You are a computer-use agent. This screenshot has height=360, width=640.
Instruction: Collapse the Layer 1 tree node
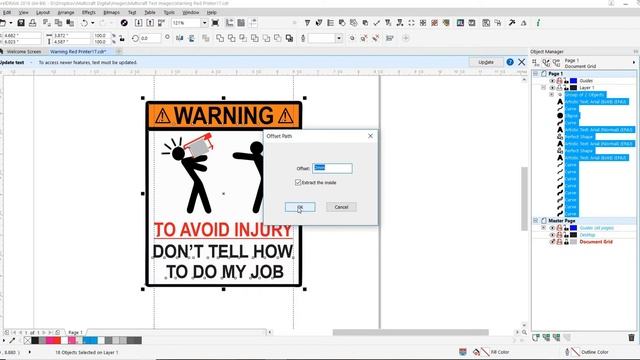[543, 88]
